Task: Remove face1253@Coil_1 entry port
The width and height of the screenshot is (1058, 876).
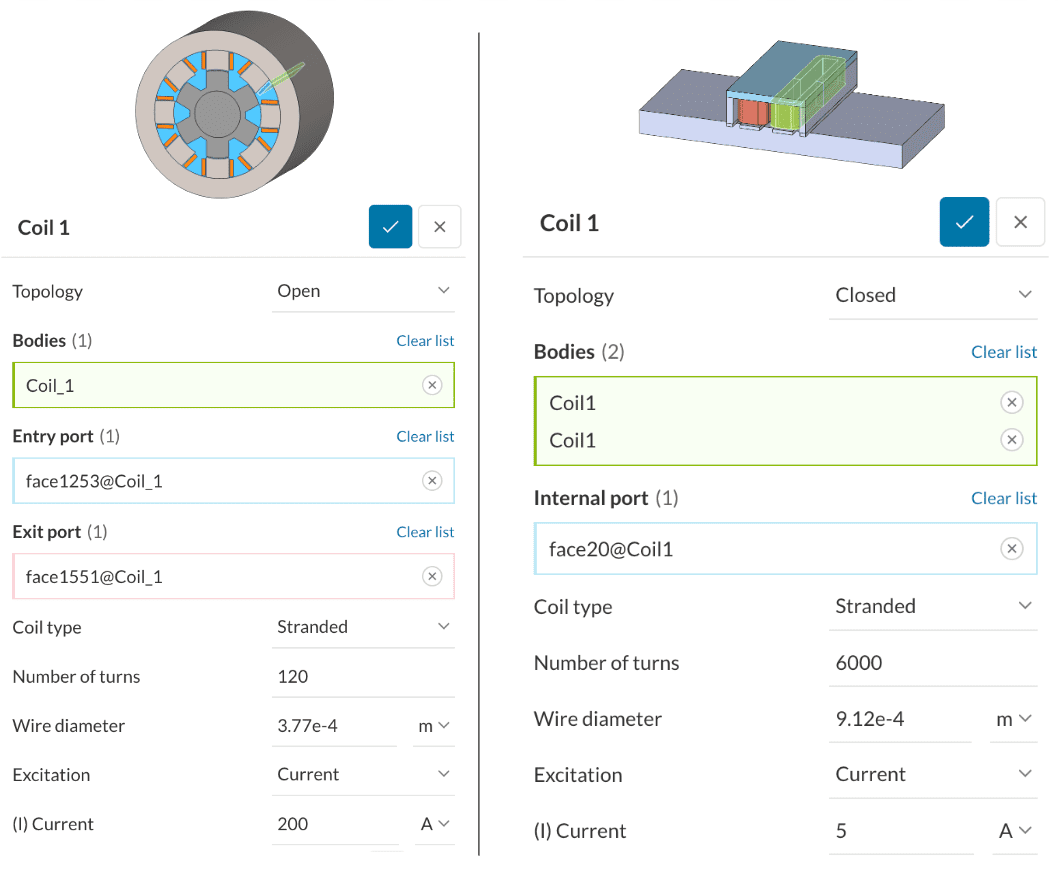Action: pos(432,481)
